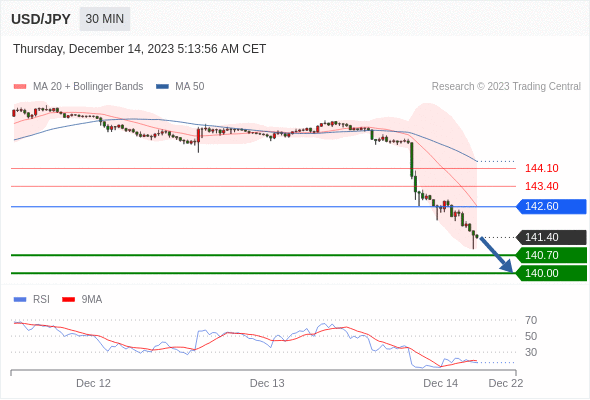This screenshot has height=400, width=590.
Task: Click the MA 50 legend swatch
Action: tap(162, 87)
